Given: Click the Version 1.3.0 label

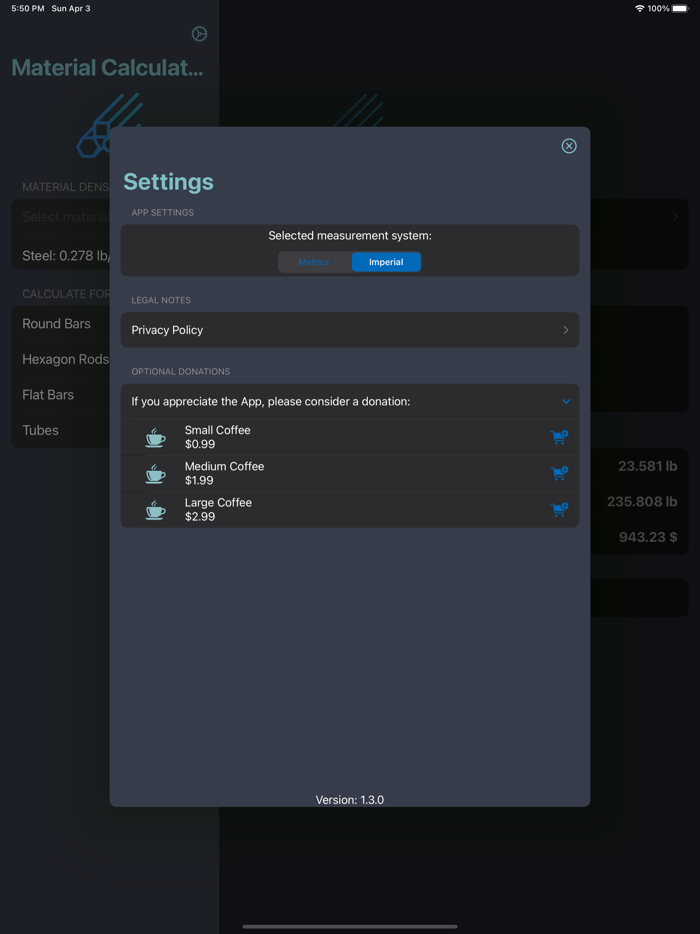Looking at the screenshot, I should 350,799.
